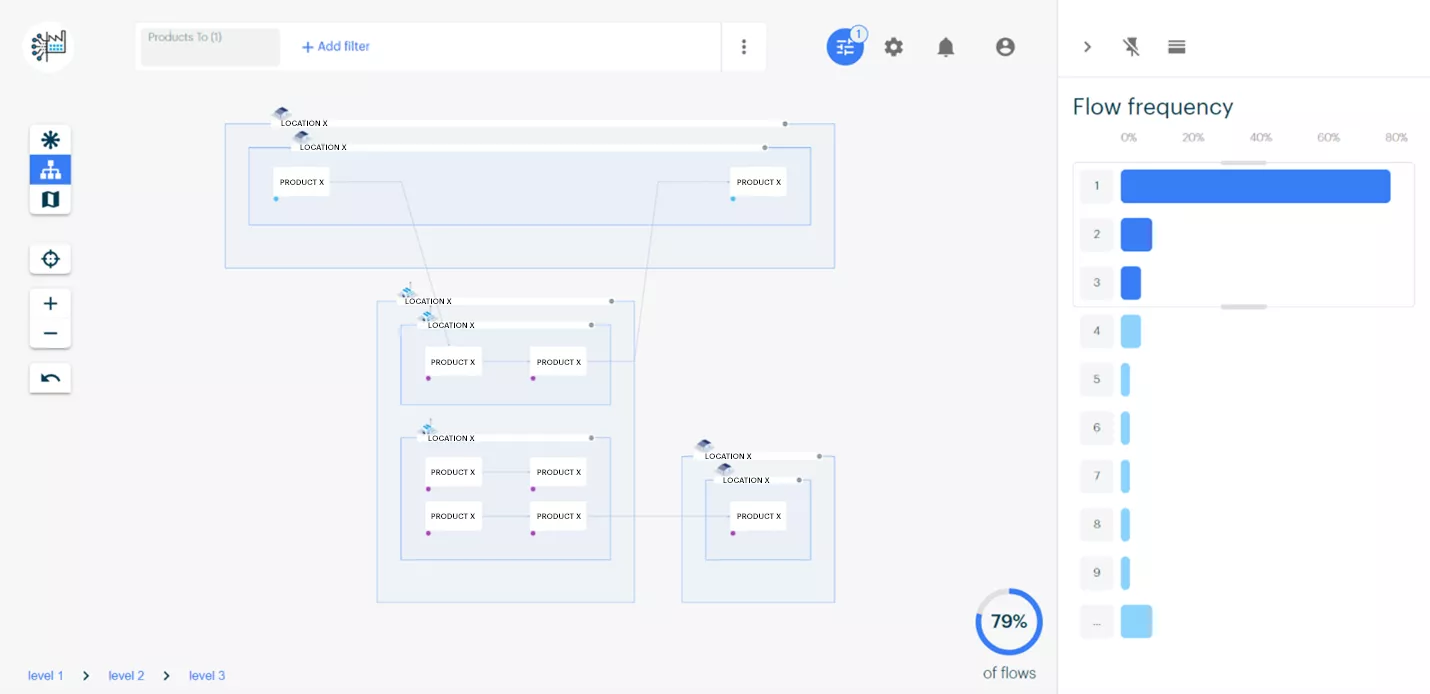This screenshot has height=694, width=1430.
Task: Select flow frequency bar number 1
Action: tap(1255, 186)
